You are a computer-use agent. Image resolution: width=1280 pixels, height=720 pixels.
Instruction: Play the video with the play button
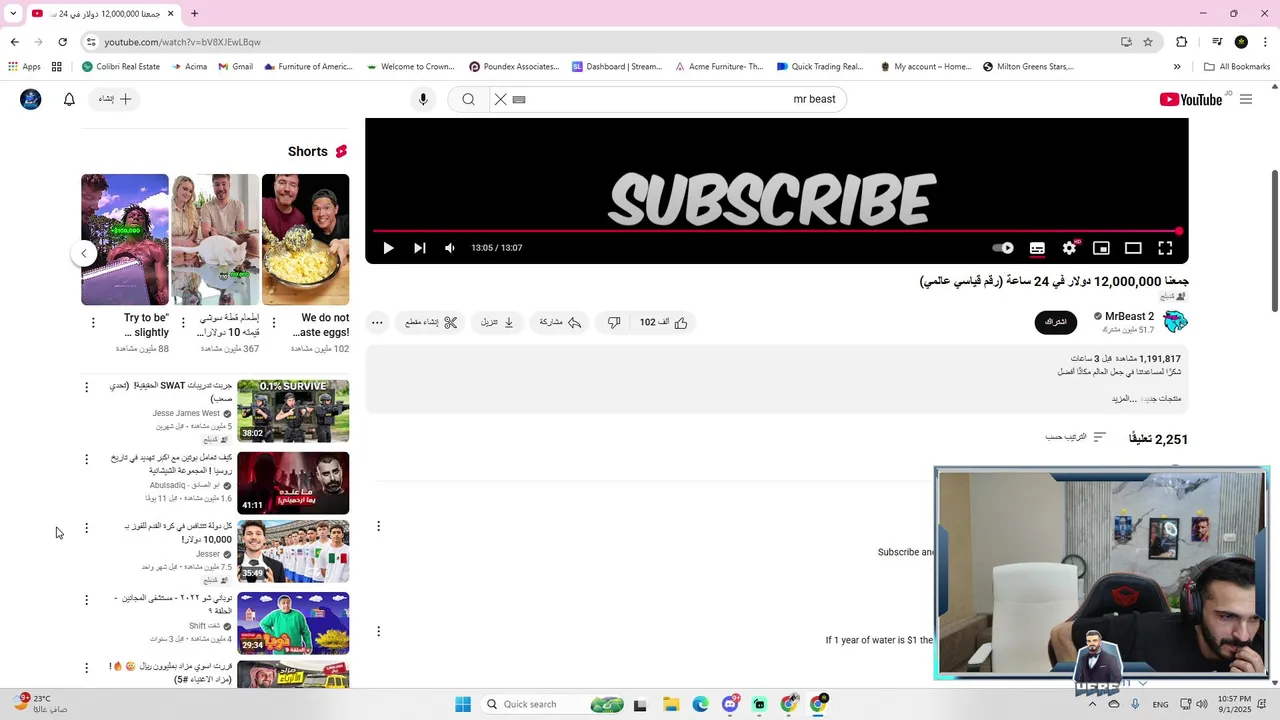(x=388, y=248)
